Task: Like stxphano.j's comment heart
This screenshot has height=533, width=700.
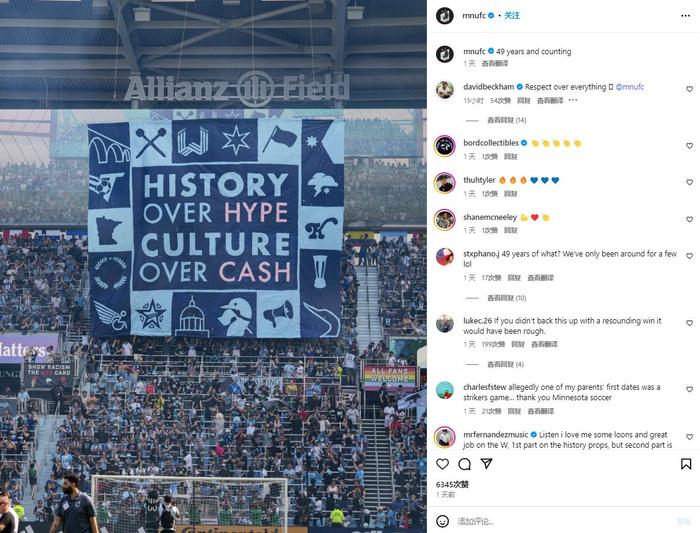Action: (x=689, y=256)
